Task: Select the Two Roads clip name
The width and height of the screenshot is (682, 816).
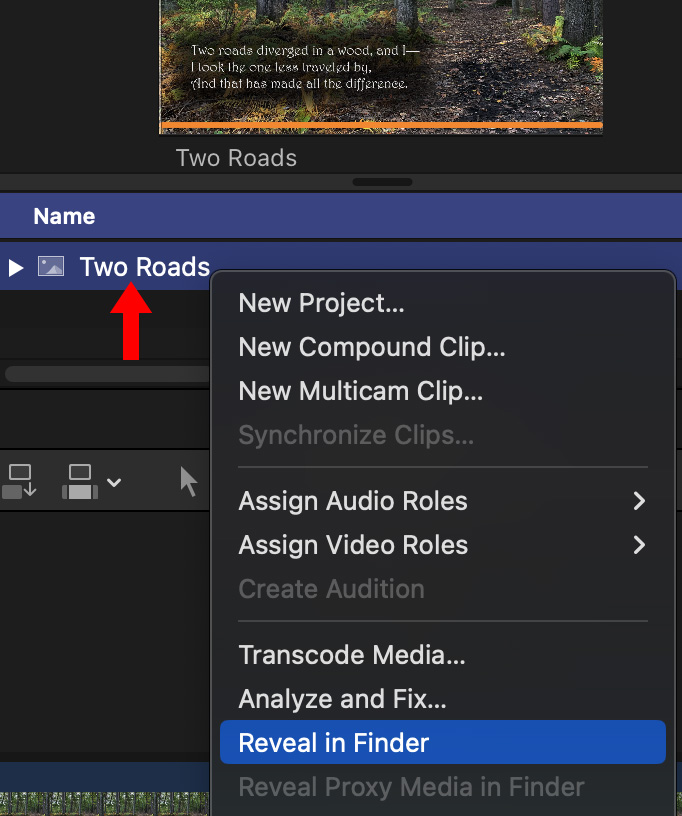Action: click(145, 267)
